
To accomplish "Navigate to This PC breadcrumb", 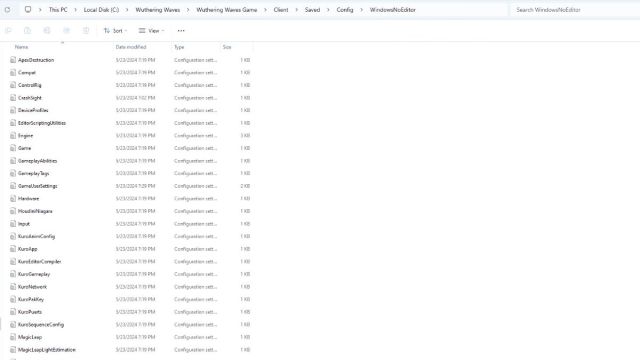I will click(58, 10).
